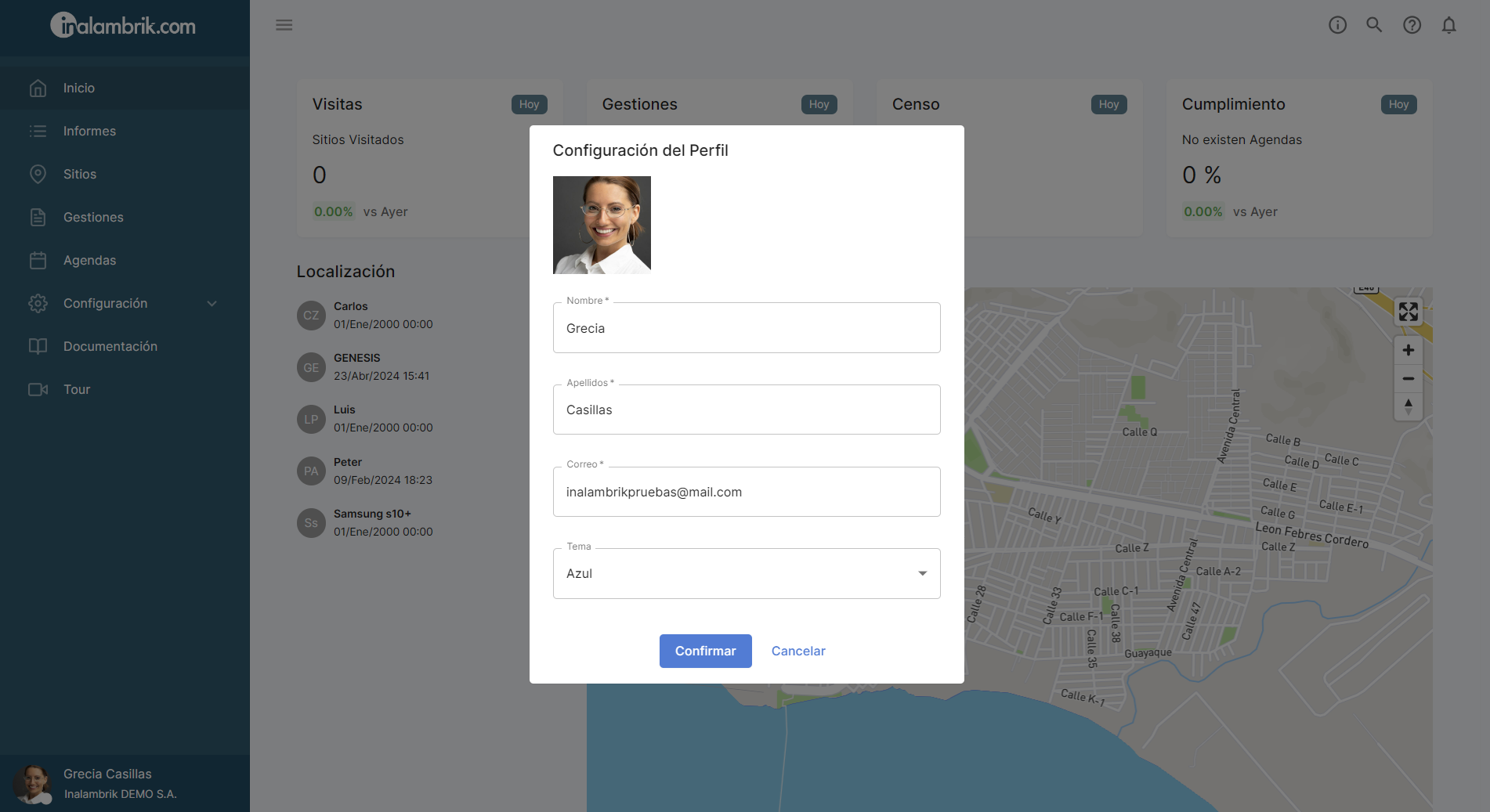Select the Azul theme combo box
This screenshot has width=1490, height=812.
[x=747, y=573]
